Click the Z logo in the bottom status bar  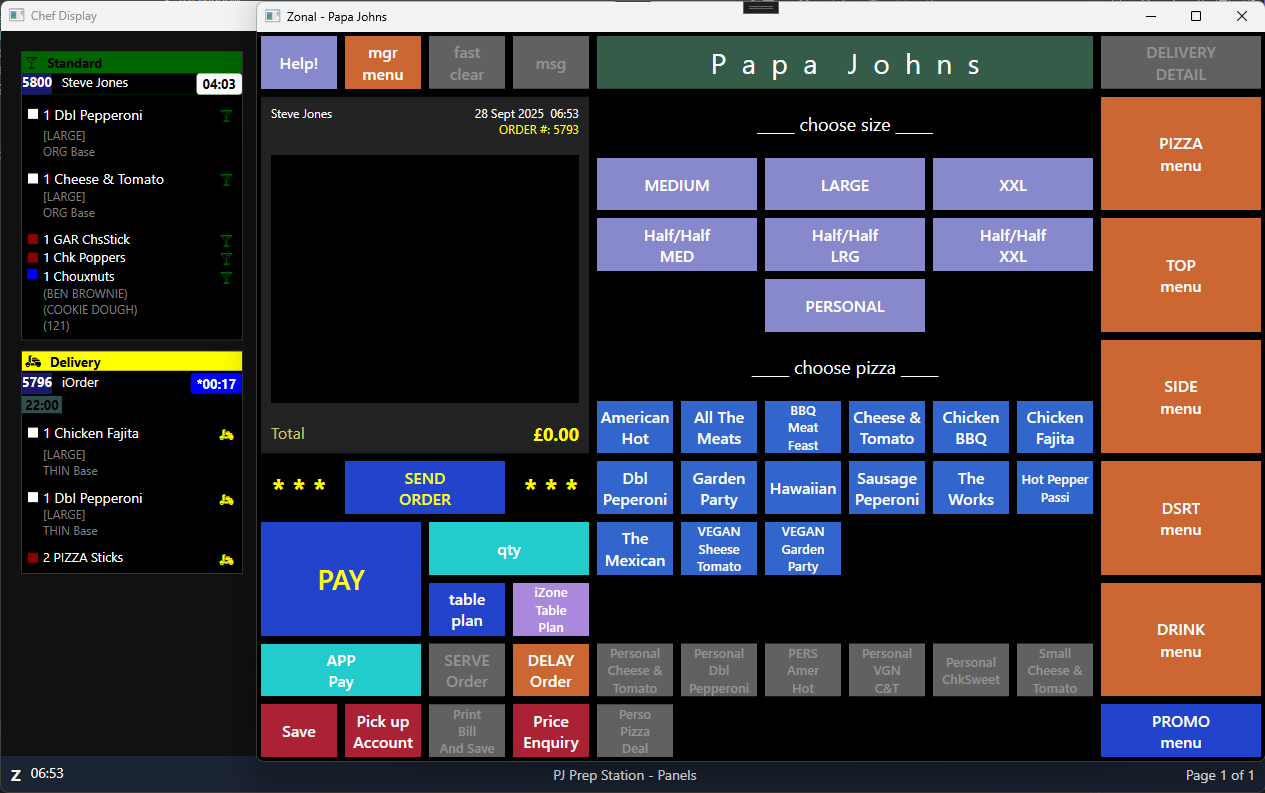coord(14,773)
